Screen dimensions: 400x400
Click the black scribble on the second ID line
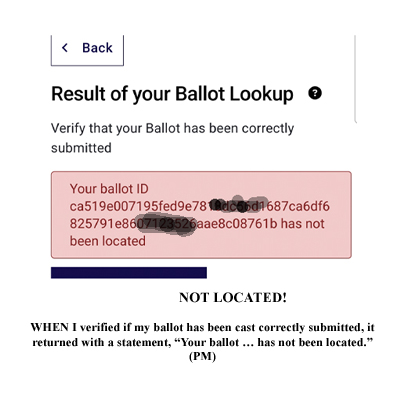click(x=167, y=225)
